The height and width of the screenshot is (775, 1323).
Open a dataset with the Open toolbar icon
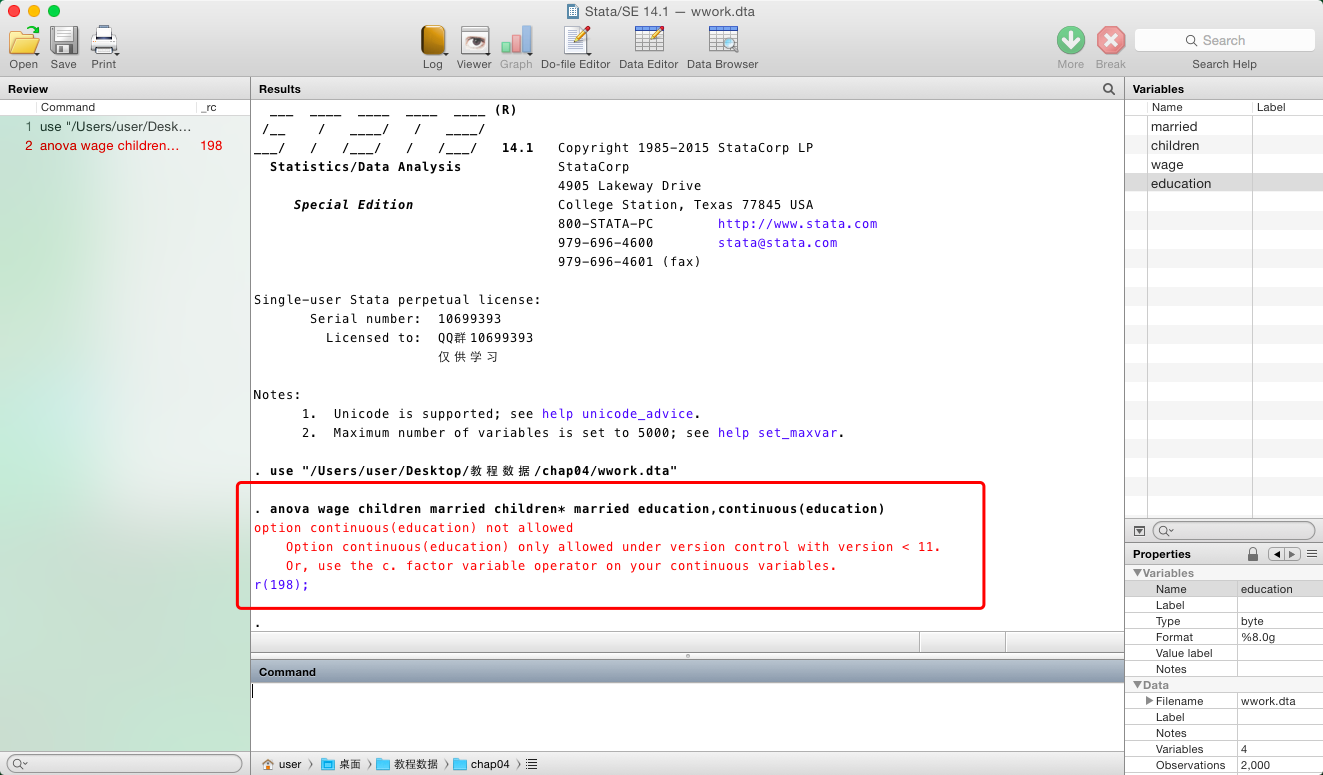point(24,41)
